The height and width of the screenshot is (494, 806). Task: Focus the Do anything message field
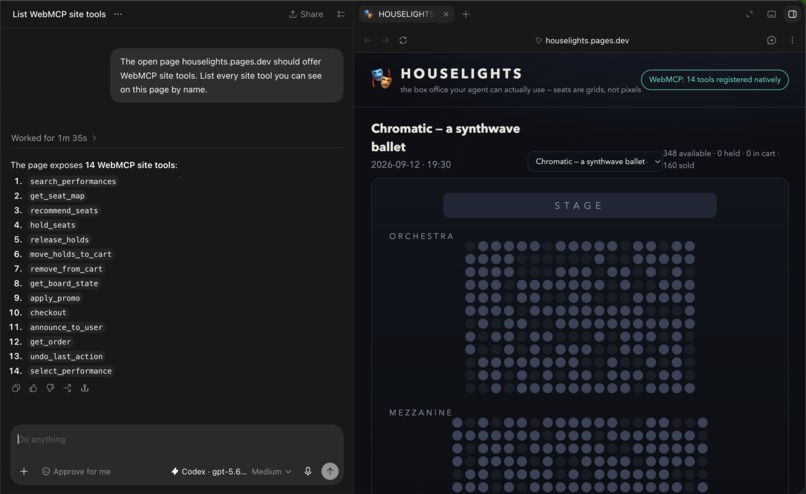[177, 440]
